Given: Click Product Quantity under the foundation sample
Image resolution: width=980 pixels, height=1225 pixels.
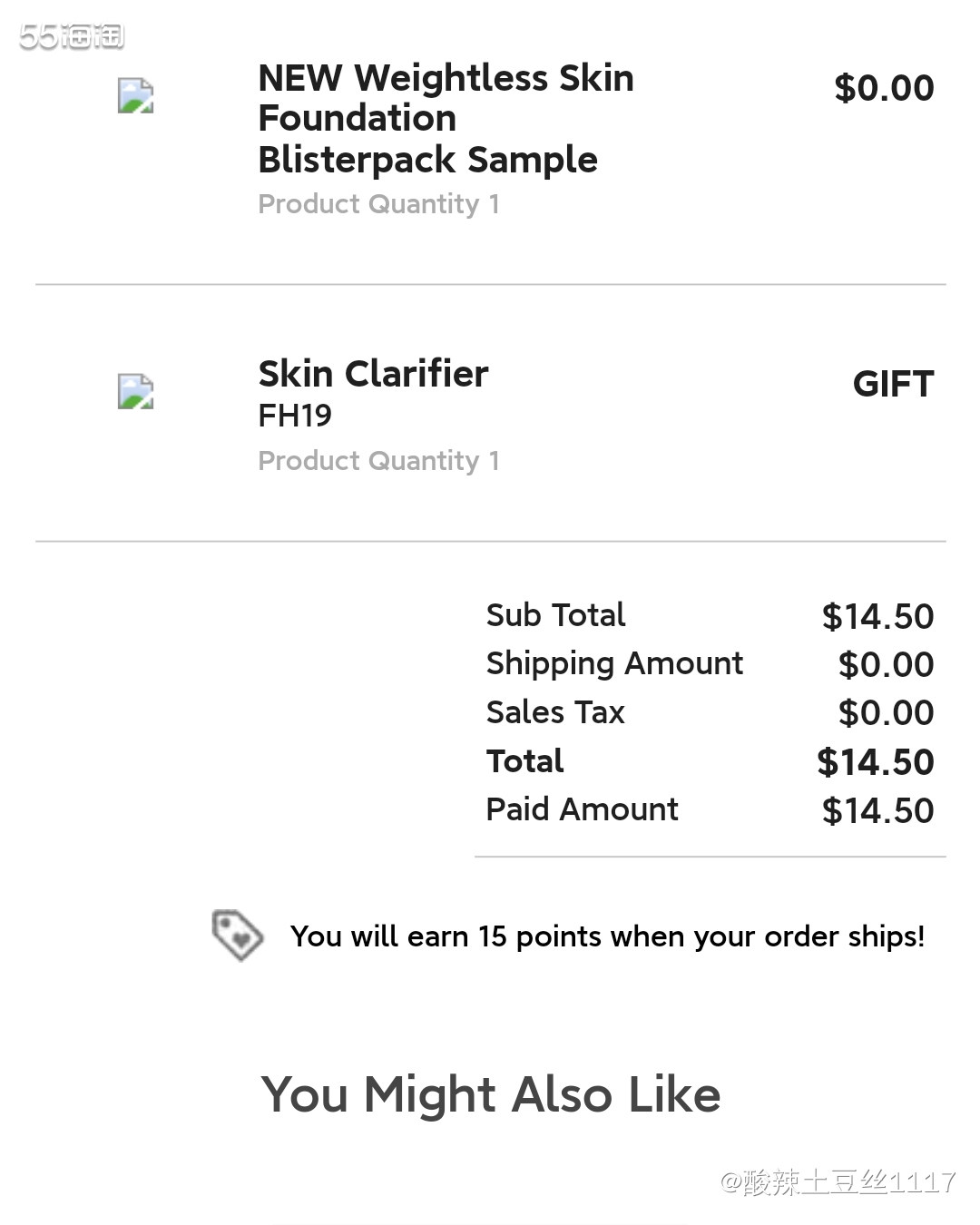Looking at the screenshot, I should [378, 204].
